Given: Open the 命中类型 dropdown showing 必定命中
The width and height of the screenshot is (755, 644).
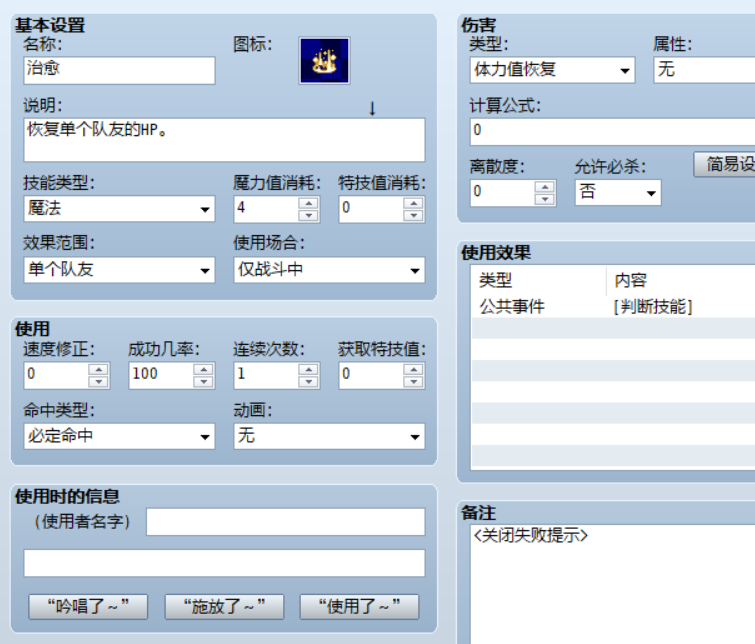Looking at the screenshot, I should [119, 436].
